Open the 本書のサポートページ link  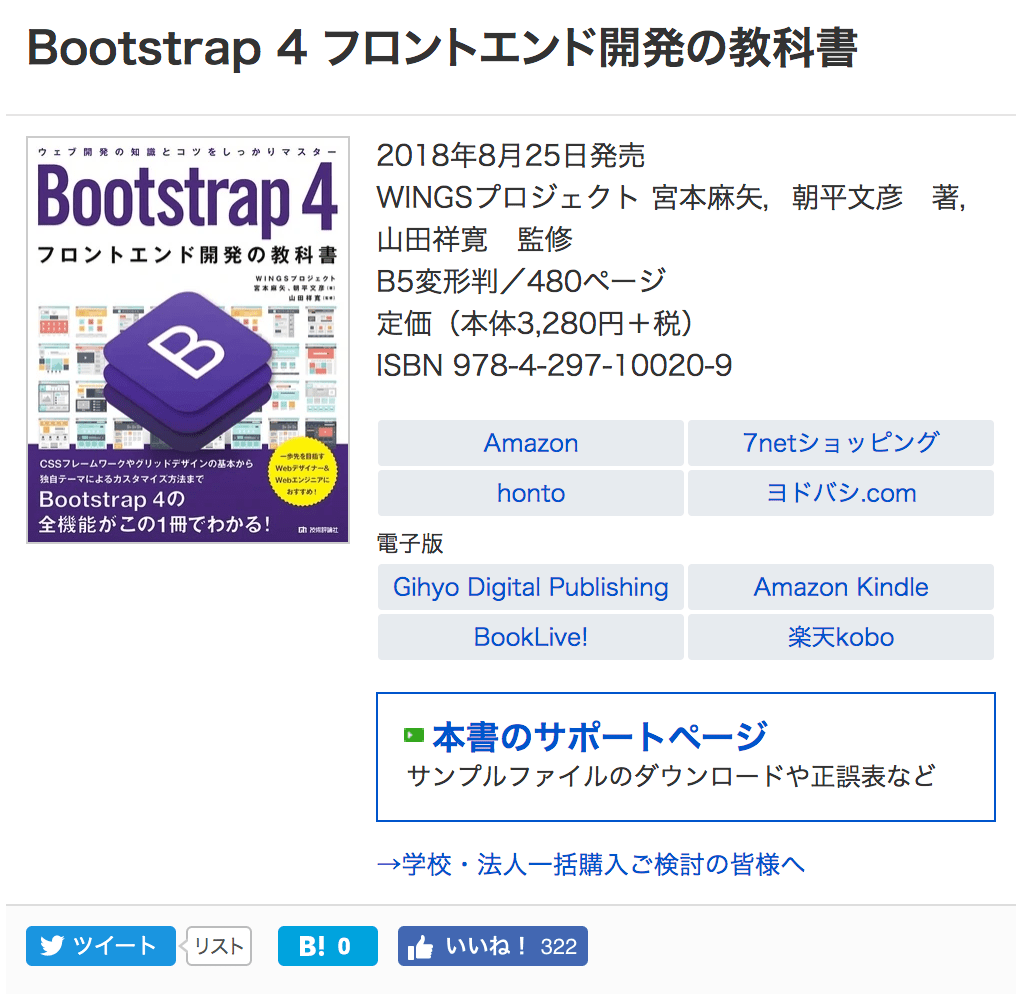599,737
